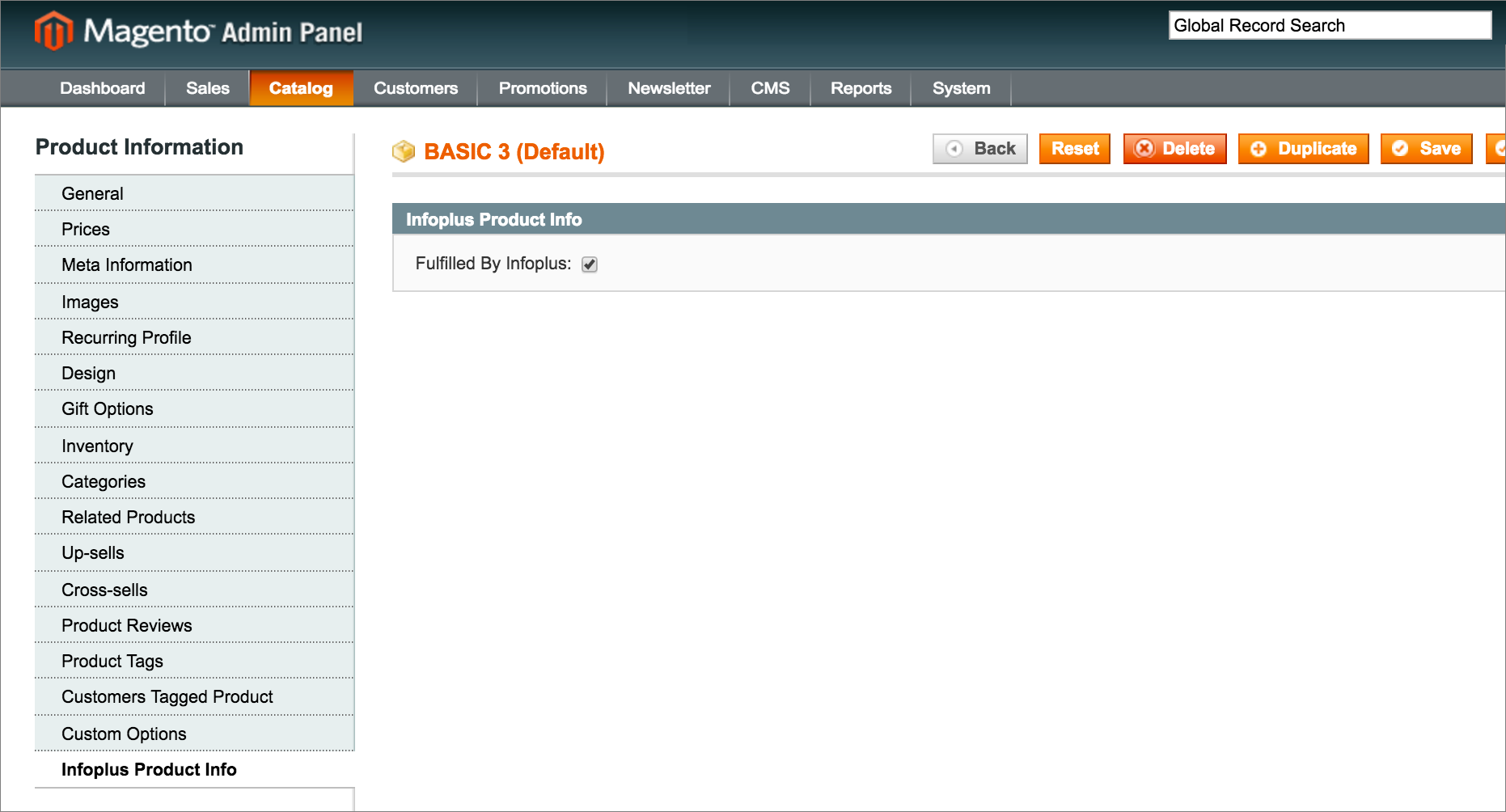Image resolution: width=1506 pixels, height=812 pixels.
Task: Click the Infoplus Product Info section header
Action: (x=949, y=219)
